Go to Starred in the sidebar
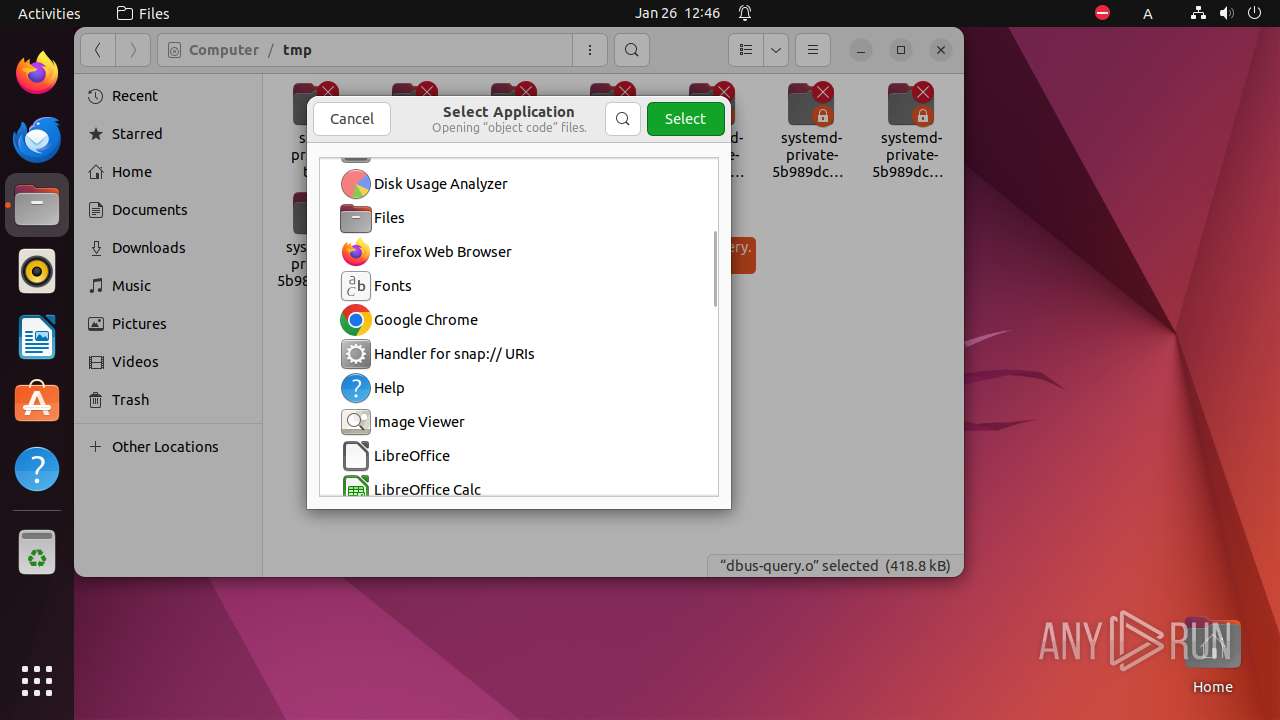This screenshot has width=1280, height=720. [168, 134]
